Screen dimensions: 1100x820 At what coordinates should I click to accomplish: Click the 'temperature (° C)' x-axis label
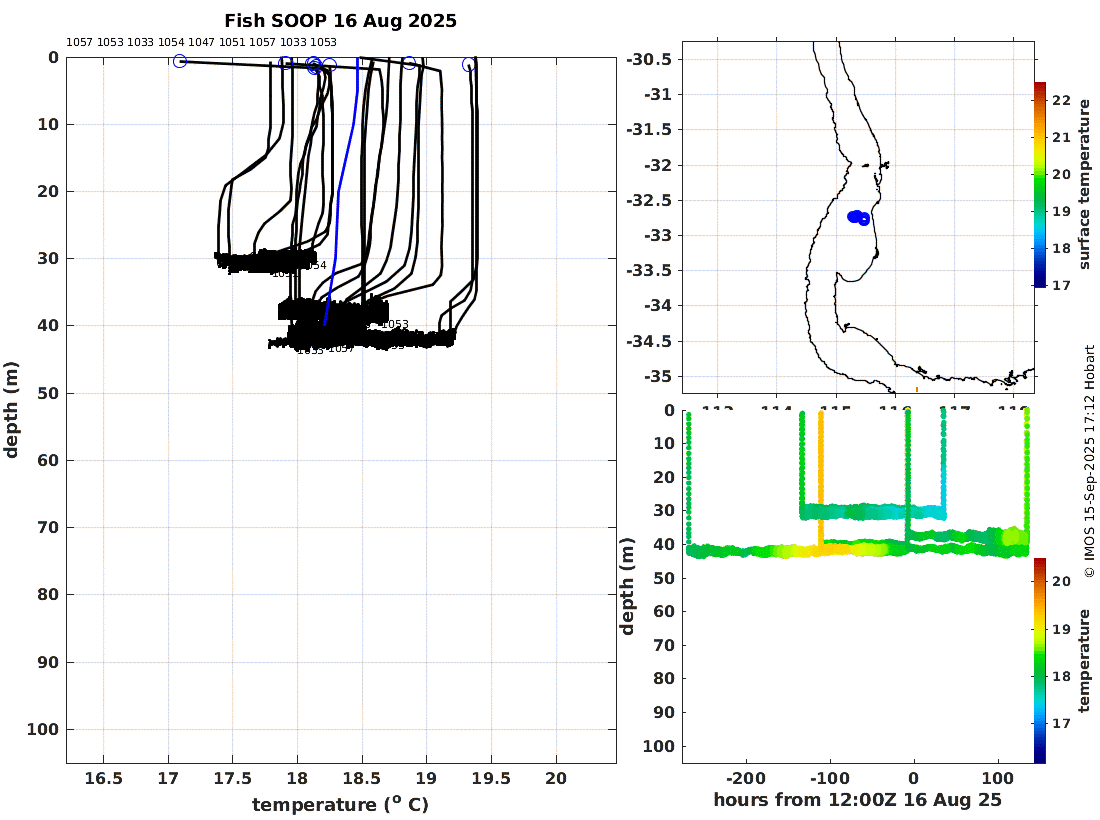click(340, 804)
